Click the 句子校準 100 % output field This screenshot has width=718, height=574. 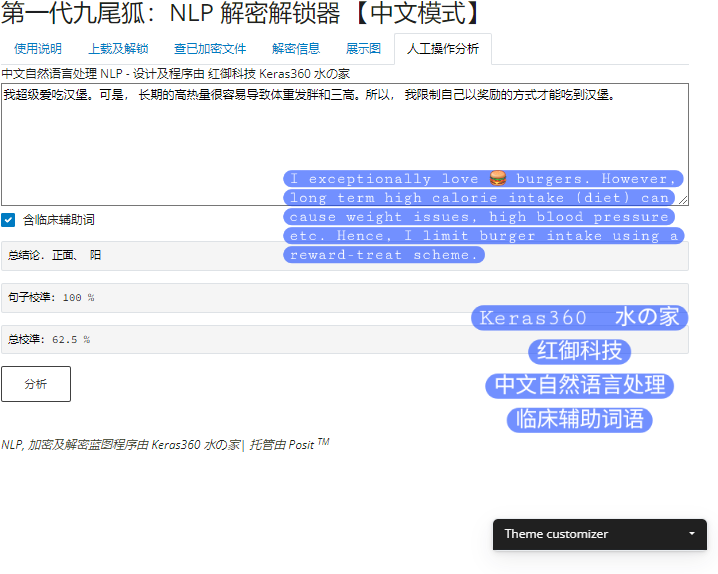[x=344, y=298]
